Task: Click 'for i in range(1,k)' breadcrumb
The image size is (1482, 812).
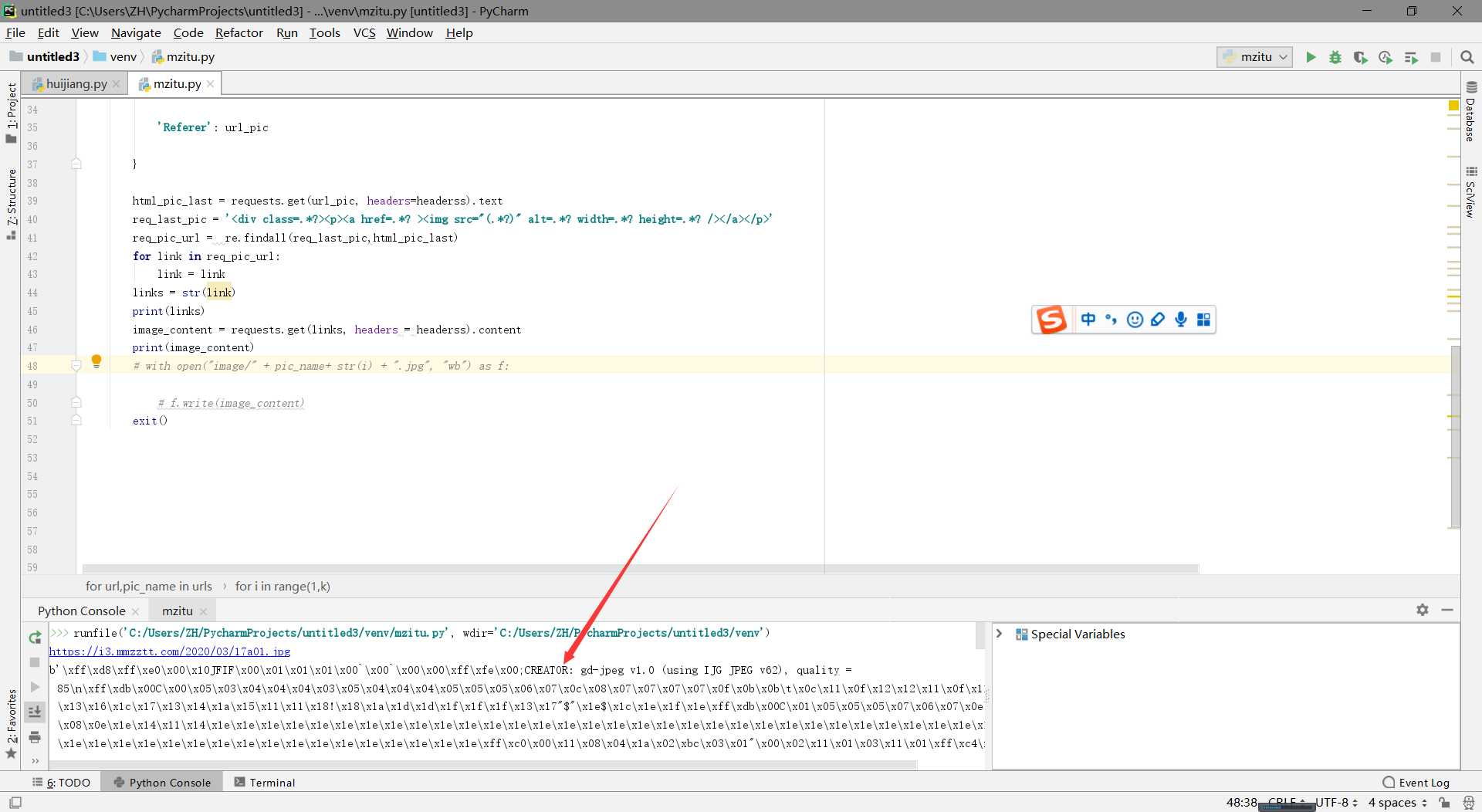Action: click(x=283, y=586)
